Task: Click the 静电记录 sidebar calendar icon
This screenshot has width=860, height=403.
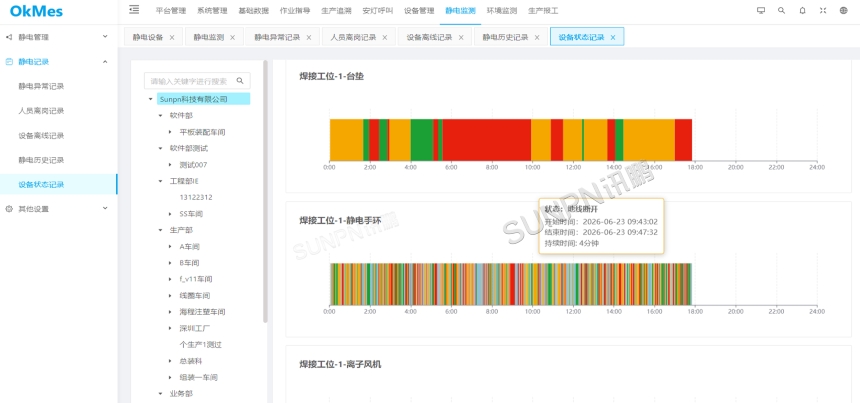Action: [9, 62]
